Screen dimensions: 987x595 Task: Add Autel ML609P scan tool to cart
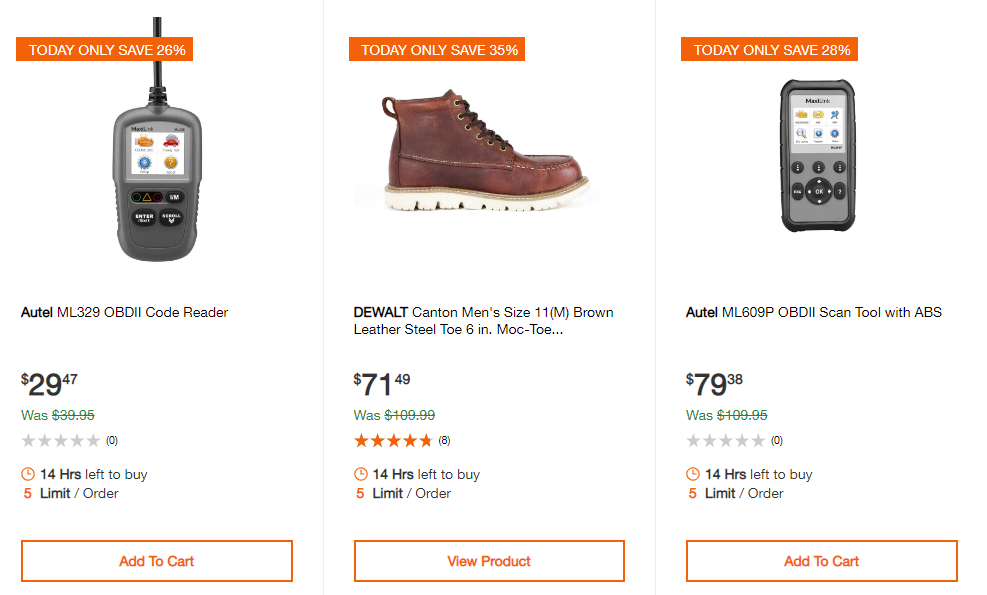click(821, 561)
